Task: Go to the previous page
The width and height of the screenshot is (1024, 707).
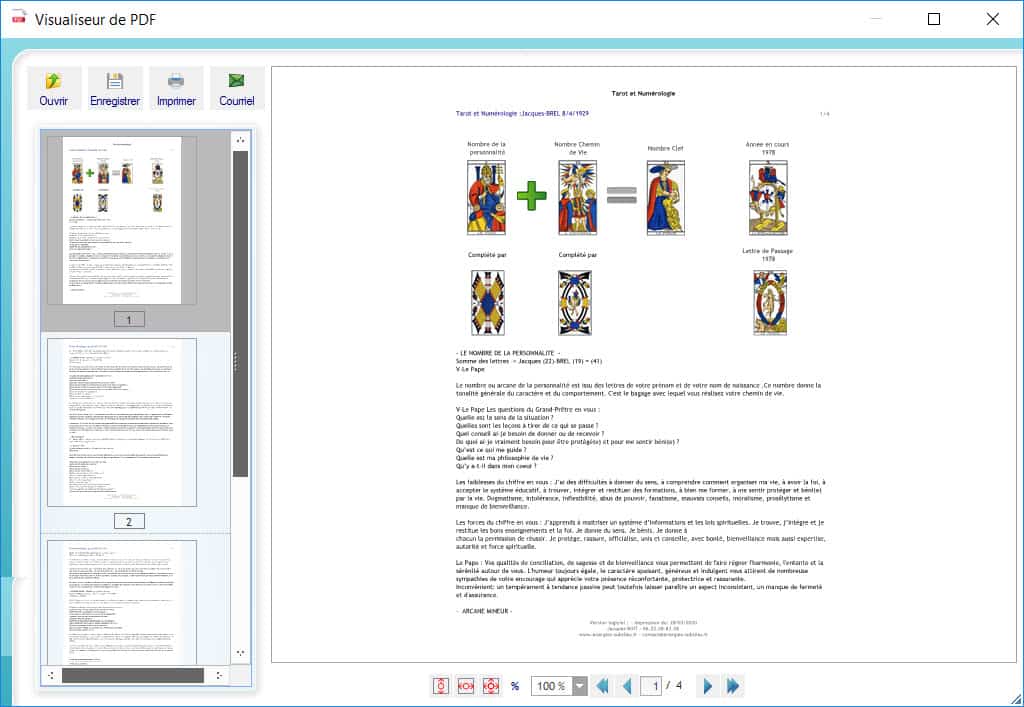Action: [628, 685]
